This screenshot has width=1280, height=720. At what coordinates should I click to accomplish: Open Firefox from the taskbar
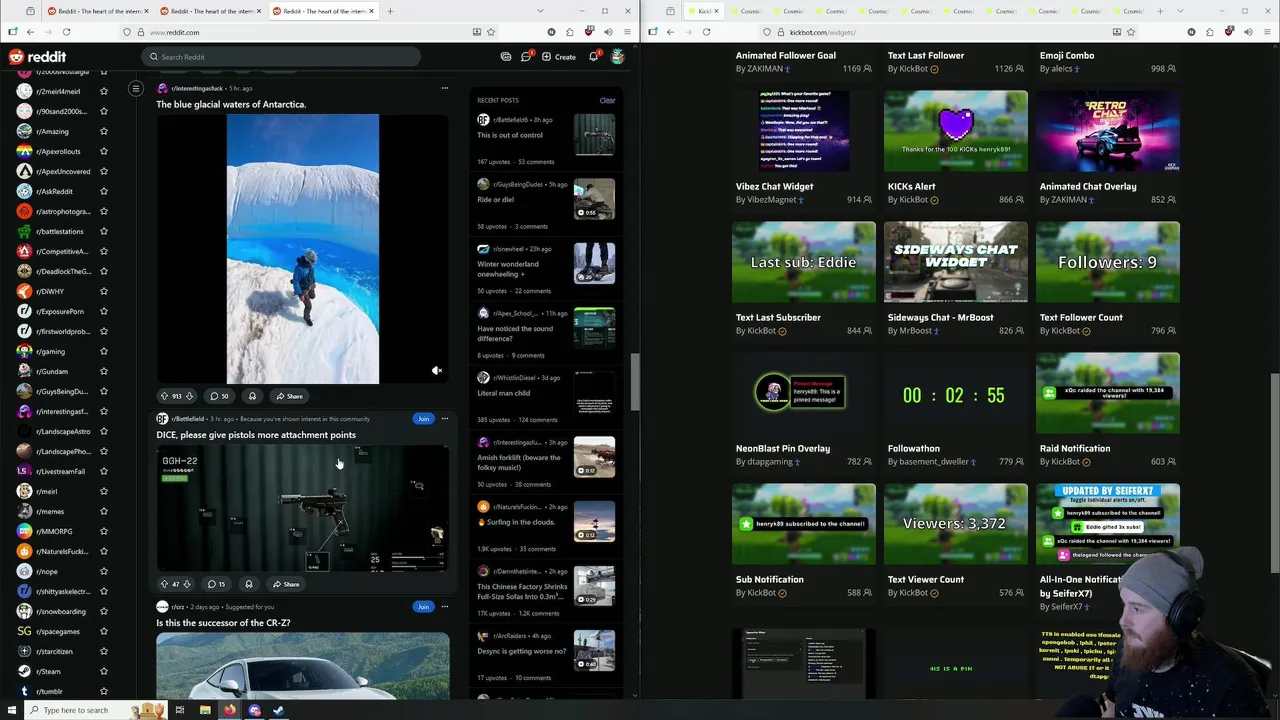coord(229,710)
